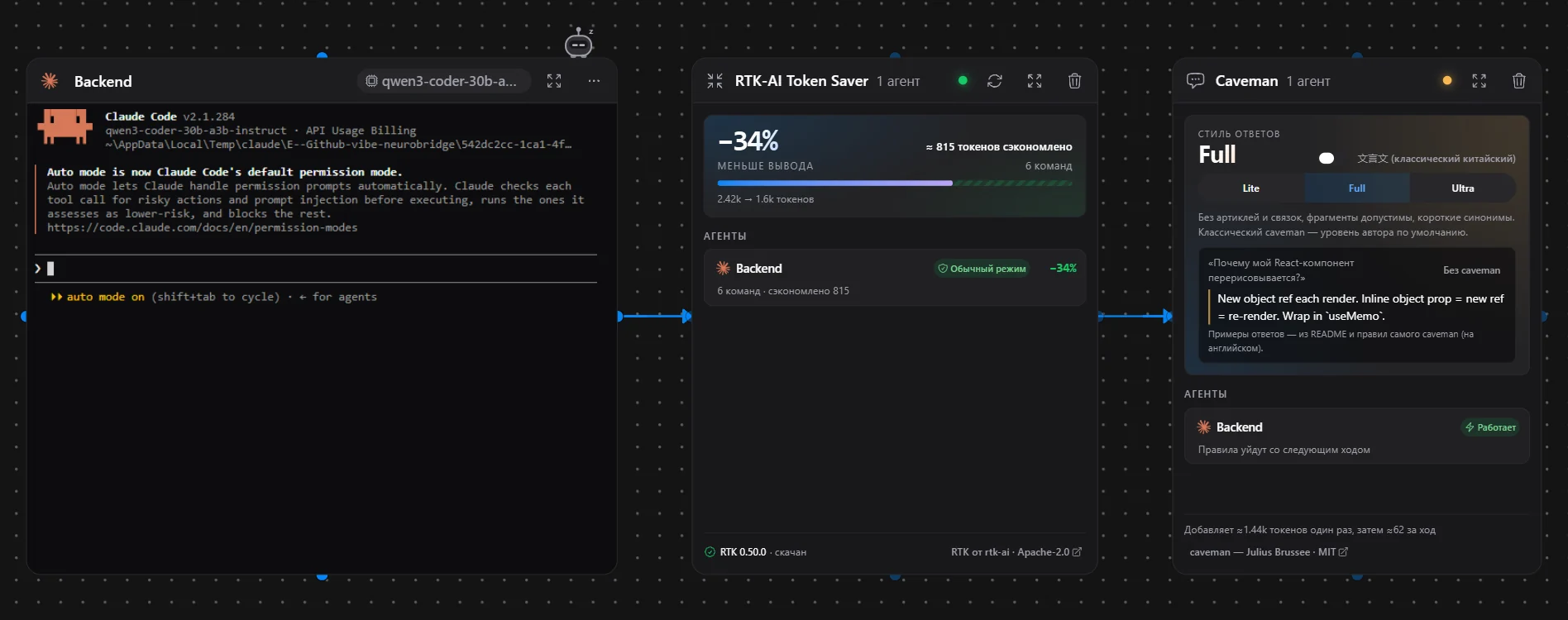Click the large '−34%' savings figure
The height and width of the screenshot is (620, 1568).
748,141
